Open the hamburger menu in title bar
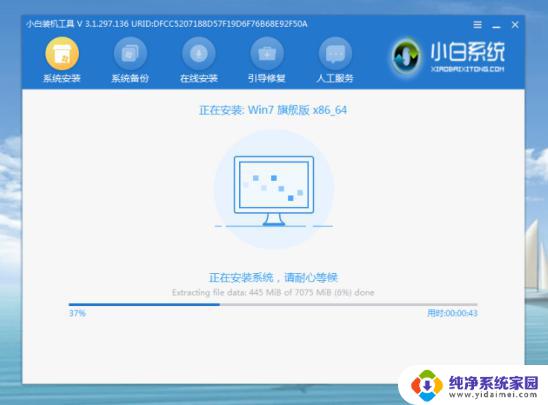 477,24
